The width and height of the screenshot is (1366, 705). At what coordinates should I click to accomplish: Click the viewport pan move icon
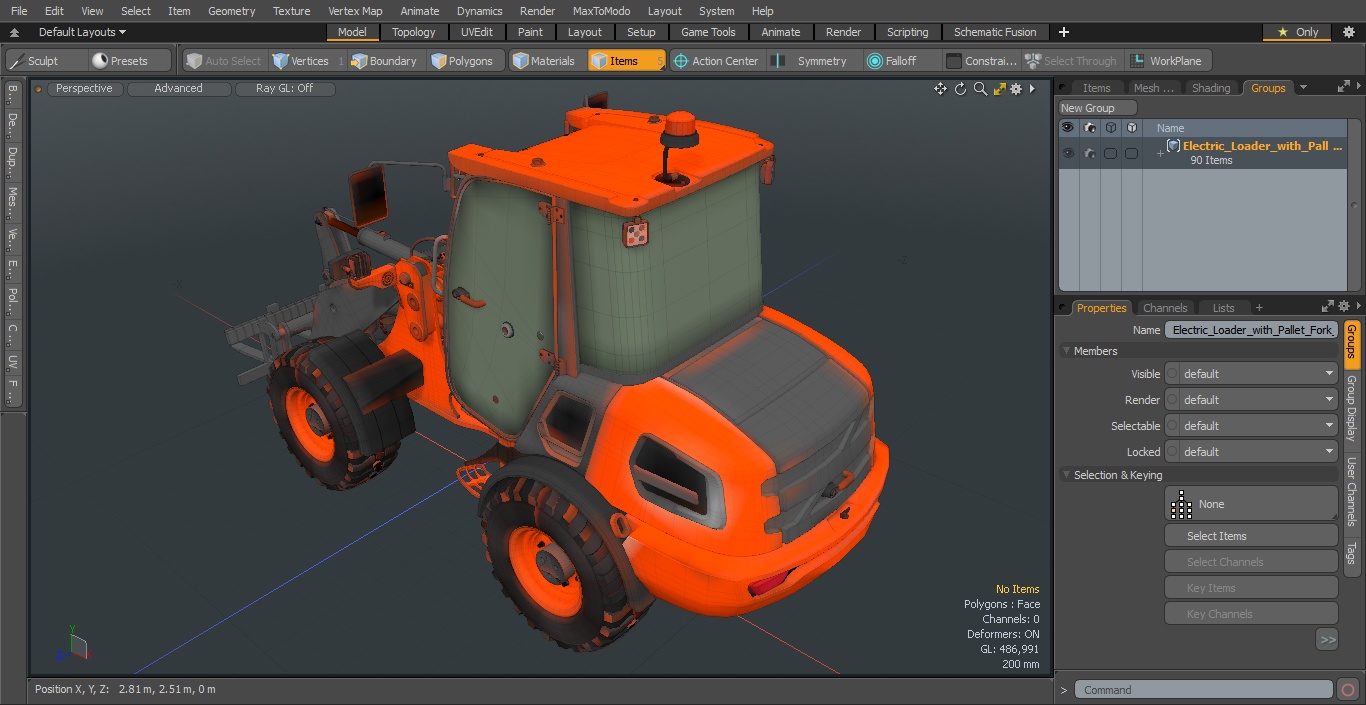tap(940, 89)
